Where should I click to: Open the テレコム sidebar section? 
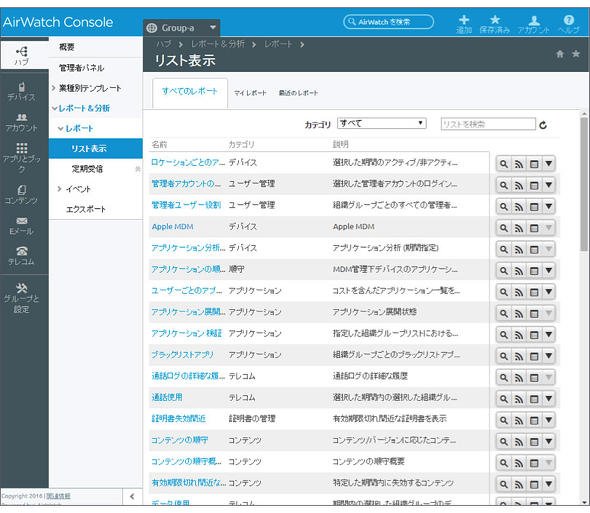tap(22, 256)
